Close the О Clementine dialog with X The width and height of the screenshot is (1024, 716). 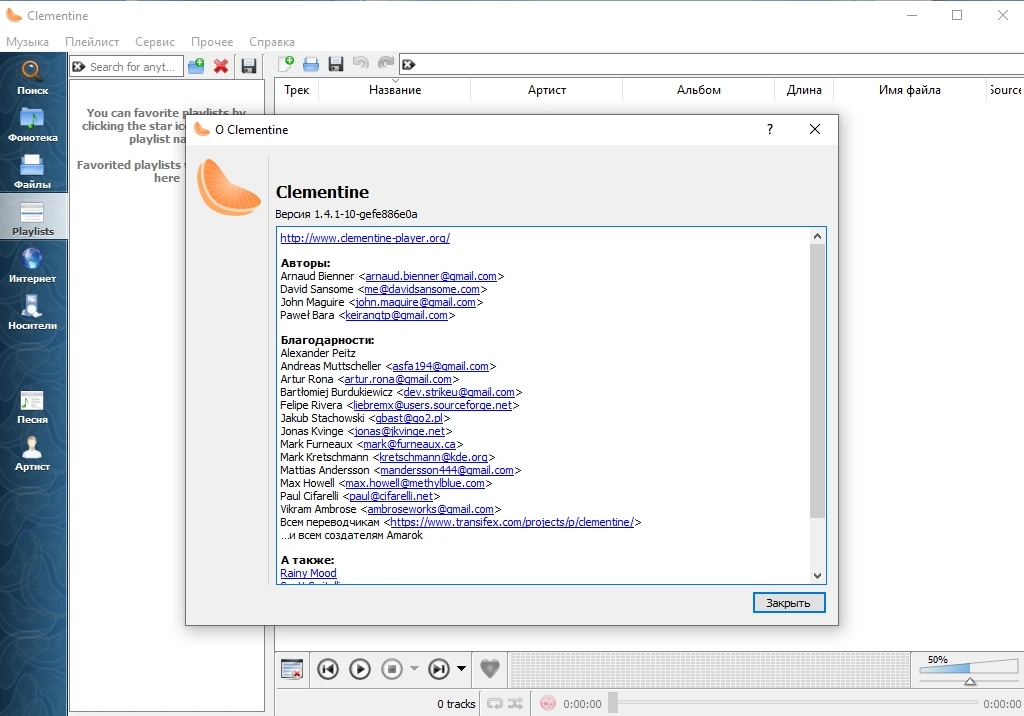coord(815,129)
